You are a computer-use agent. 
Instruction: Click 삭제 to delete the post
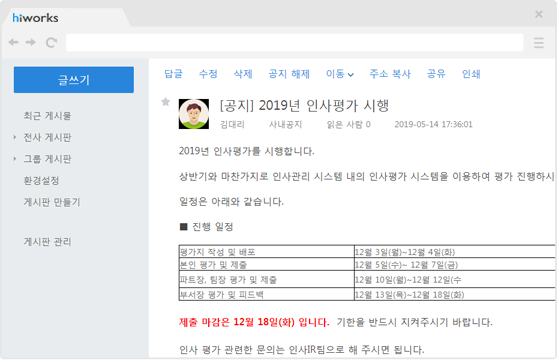[243, 74]
